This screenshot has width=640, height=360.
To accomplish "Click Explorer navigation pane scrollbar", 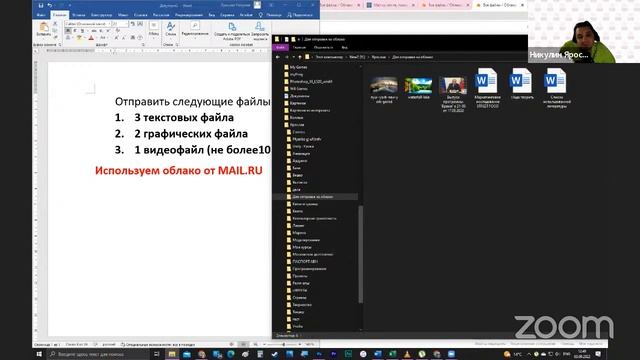I will pos(360,254).
